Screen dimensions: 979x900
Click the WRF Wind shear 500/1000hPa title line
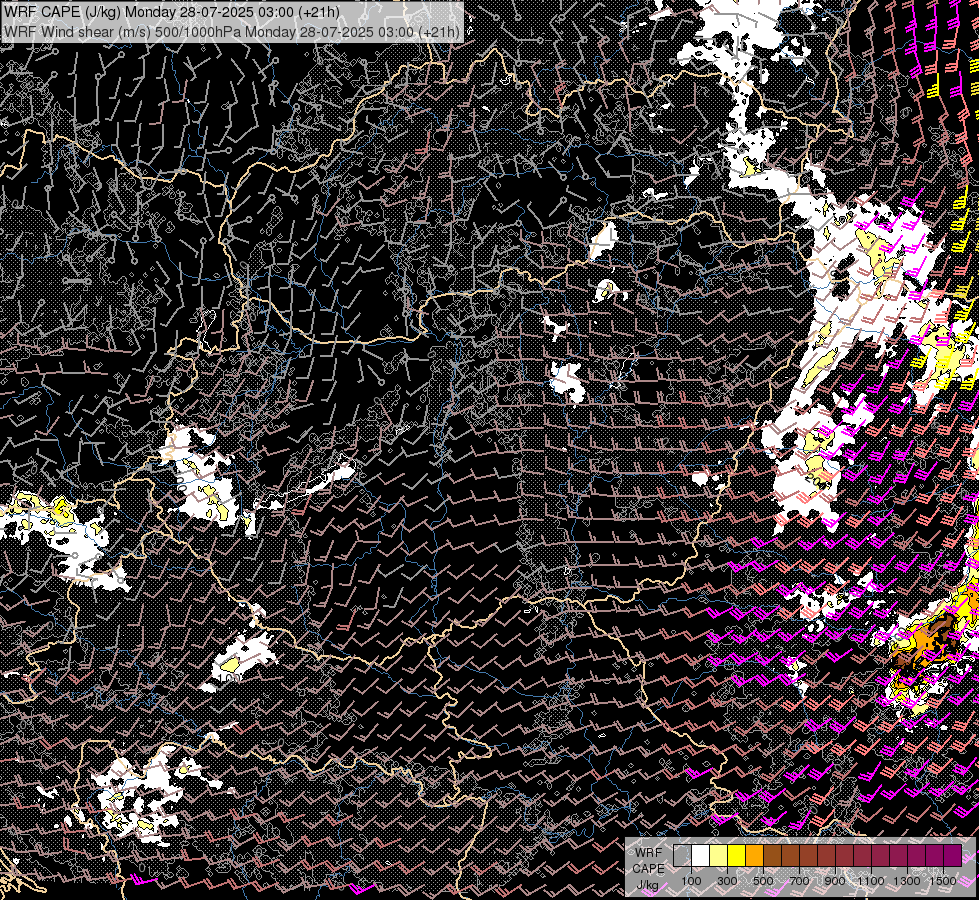click(x=232, y=32)
